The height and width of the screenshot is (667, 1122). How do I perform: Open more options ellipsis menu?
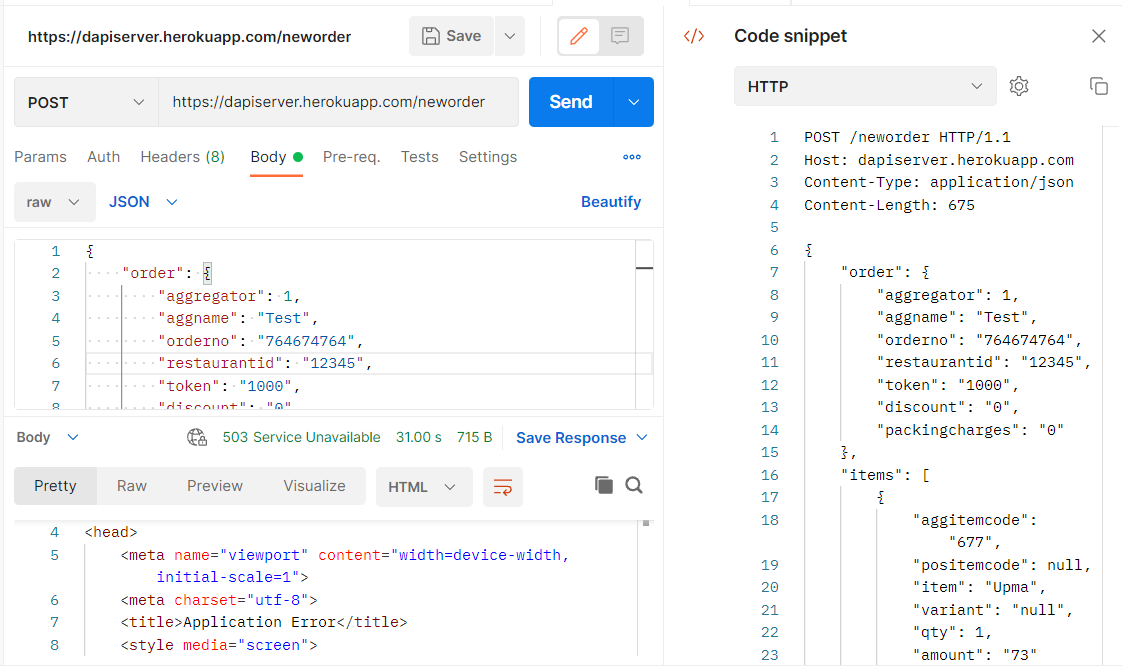(632, 157)
